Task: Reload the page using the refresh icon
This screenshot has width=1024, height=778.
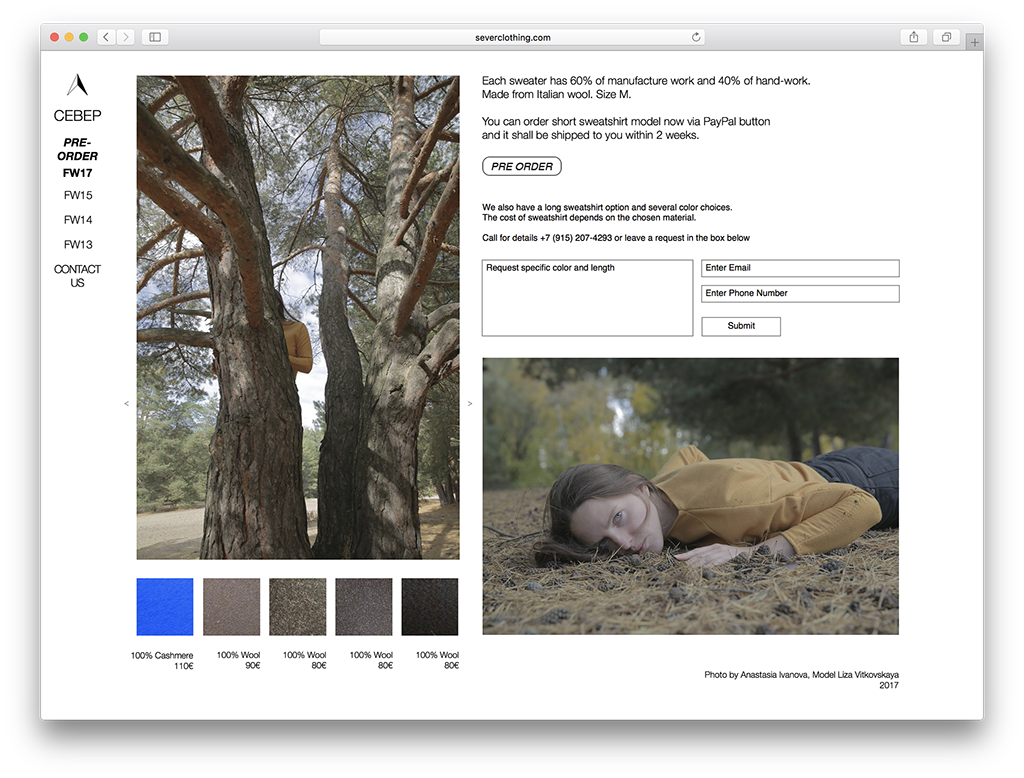Action: tap(696, 37)
